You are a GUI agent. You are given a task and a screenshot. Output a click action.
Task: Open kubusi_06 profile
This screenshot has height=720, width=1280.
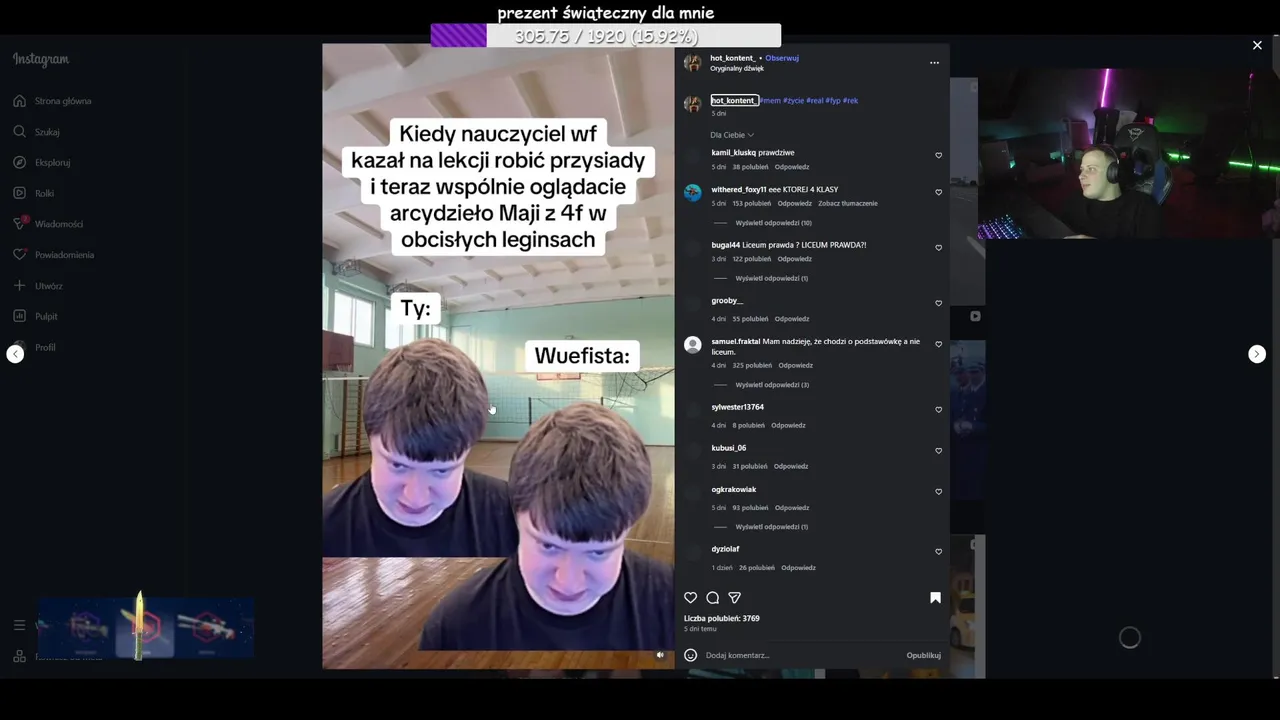[728, 448]
